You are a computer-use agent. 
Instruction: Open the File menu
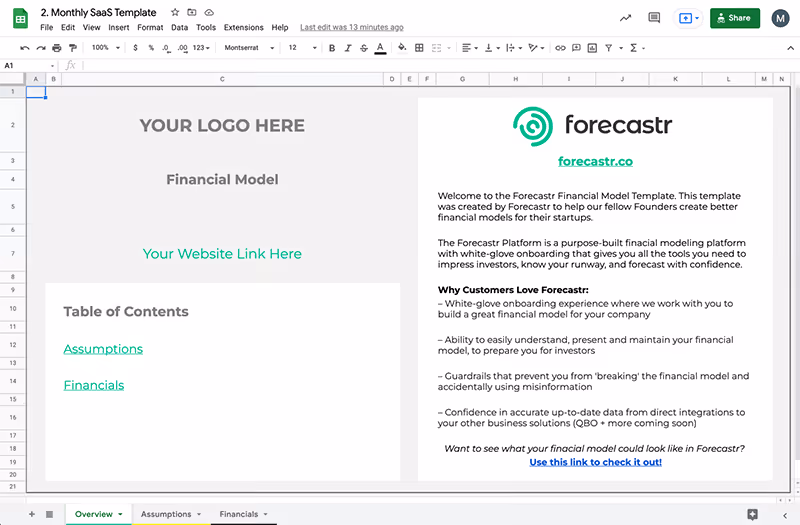(46, 28)
